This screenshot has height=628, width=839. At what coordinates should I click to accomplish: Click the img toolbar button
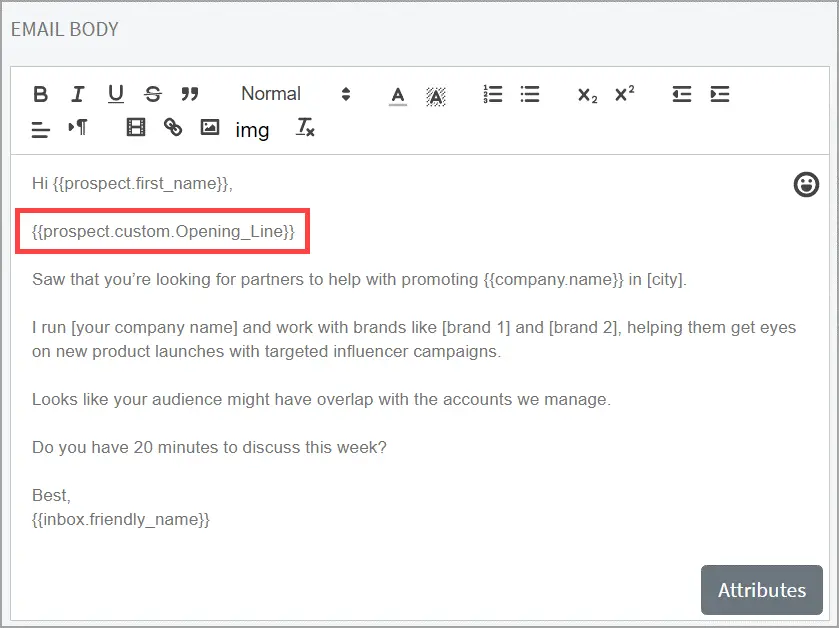click(x=252, y=130)
